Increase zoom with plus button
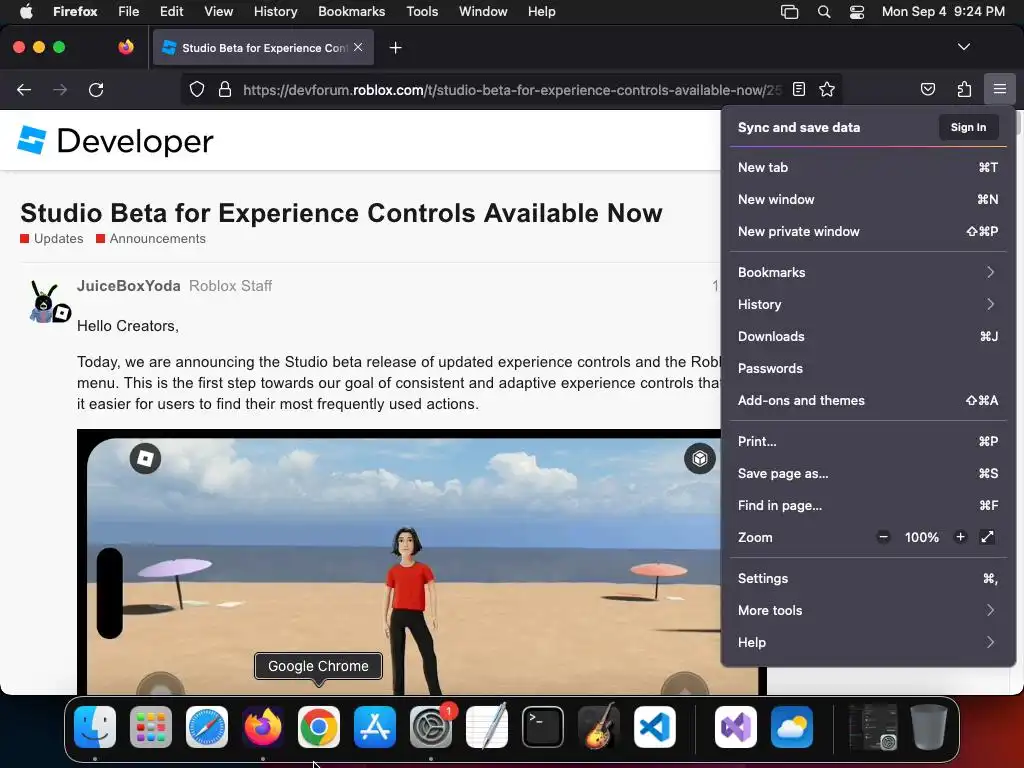 [x=960, y=537]
